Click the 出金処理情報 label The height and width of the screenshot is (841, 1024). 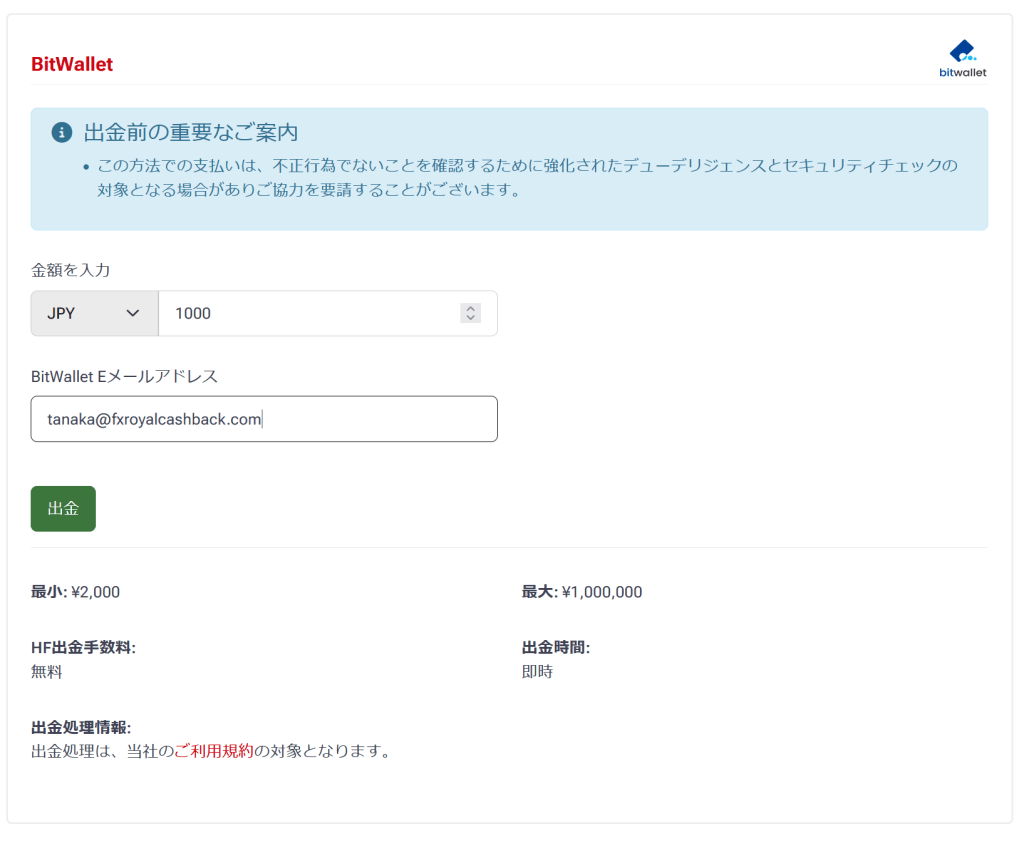[x=81, y=727]
